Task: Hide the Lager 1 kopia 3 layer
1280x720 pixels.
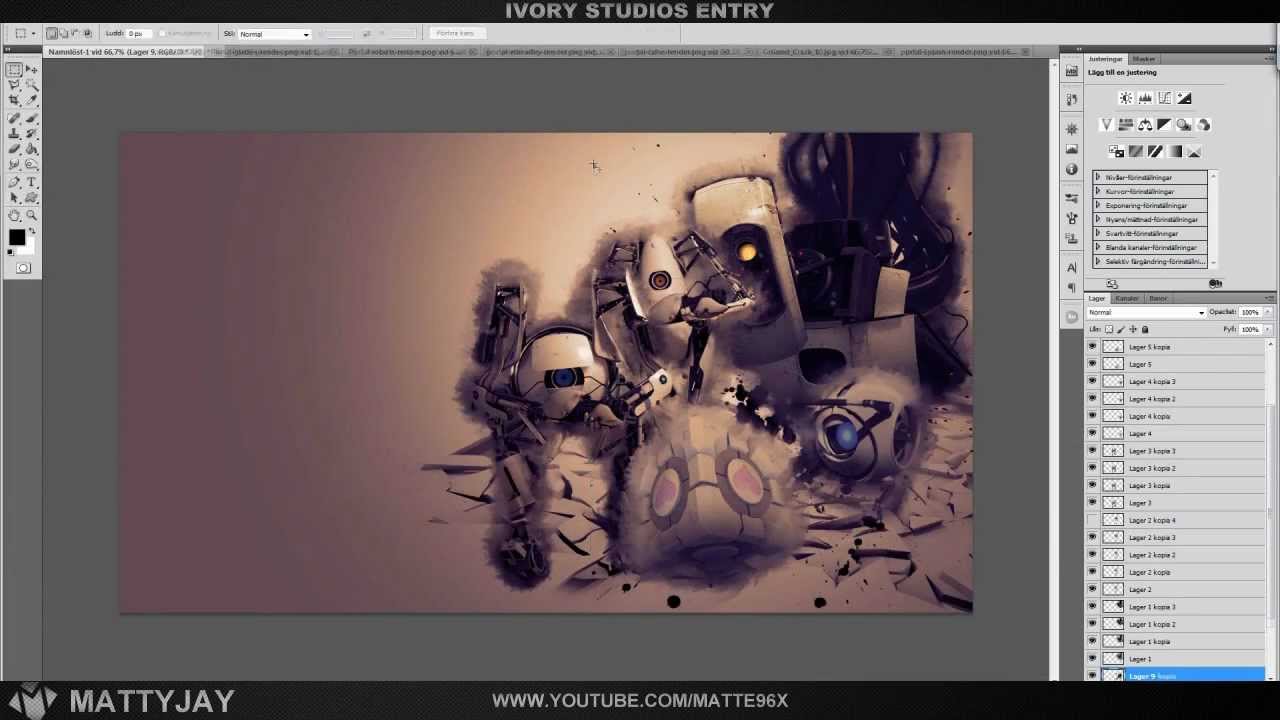Action: [1092, 606]
